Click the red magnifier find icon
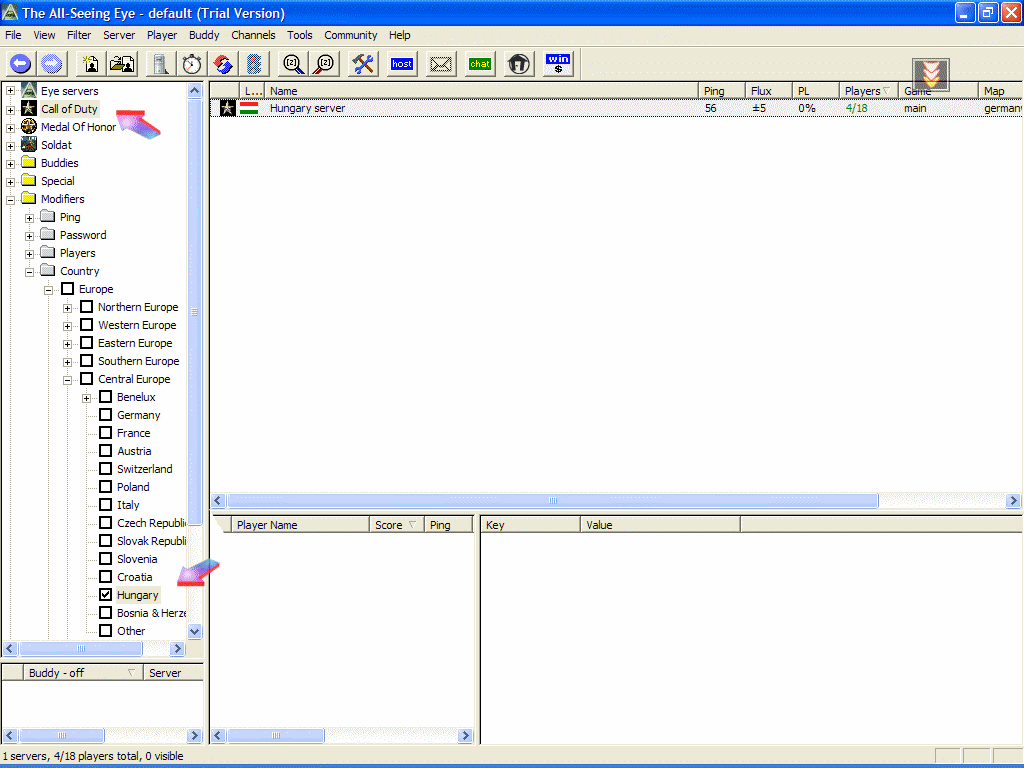Screen dimensions: 1024x768 [x=324, y=64]
